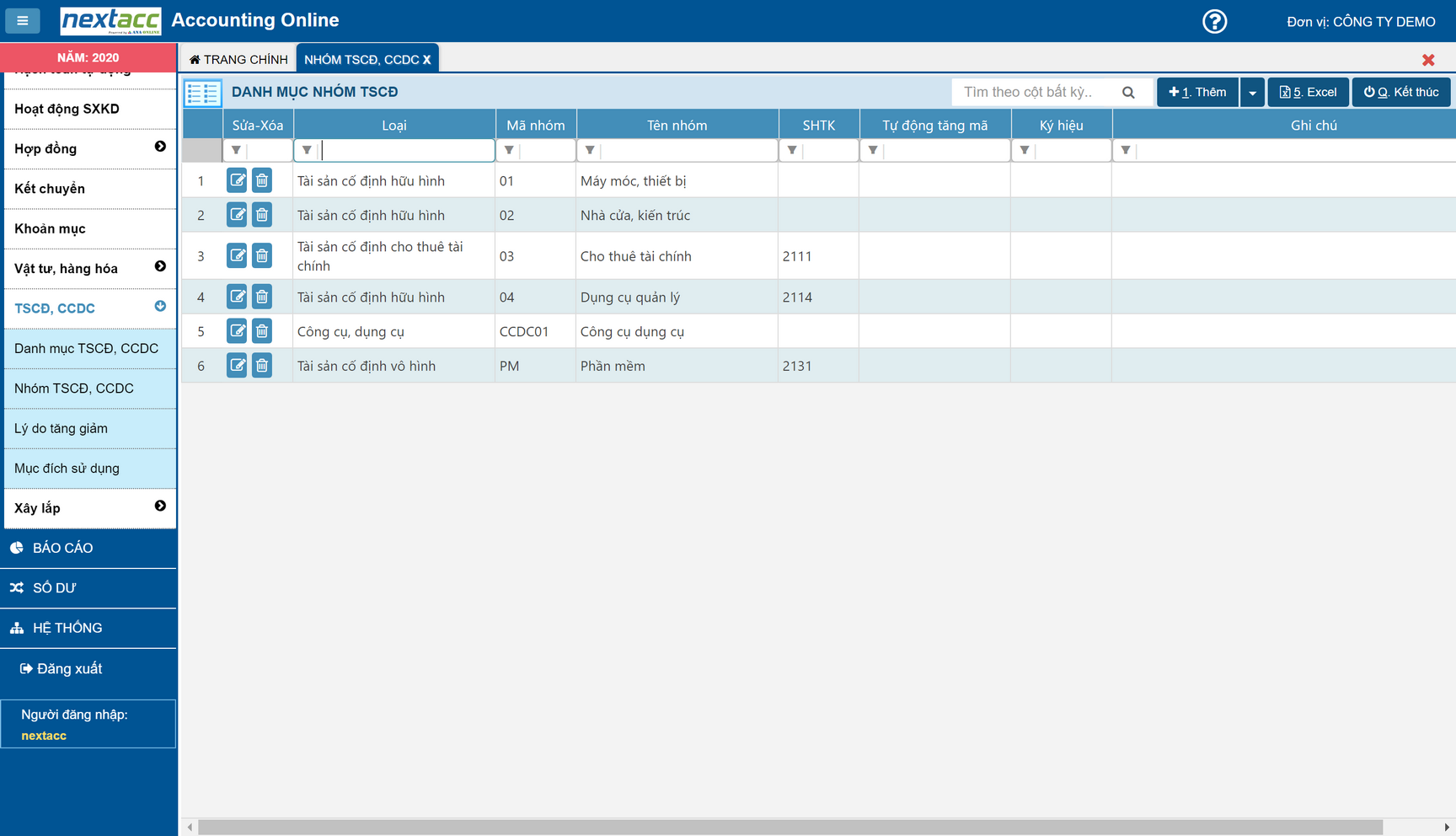The image size is (1456, 836).
Task: Open filter icon for Mã nhóm column
Action: (509, 151)
